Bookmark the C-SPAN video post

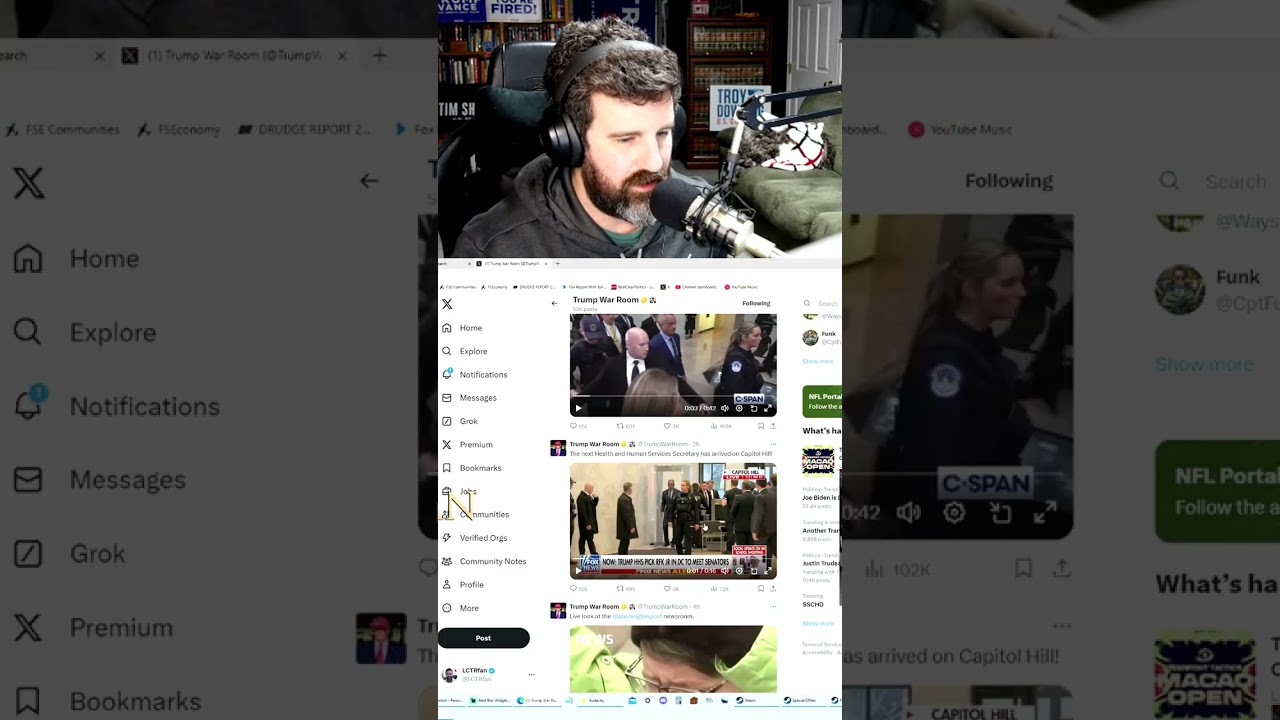[x=760, y=426]
